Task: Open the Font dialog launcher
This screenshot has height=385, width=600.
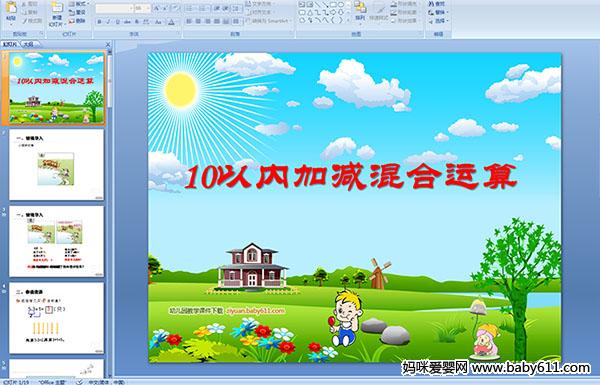Action: (x=179, y=34)
